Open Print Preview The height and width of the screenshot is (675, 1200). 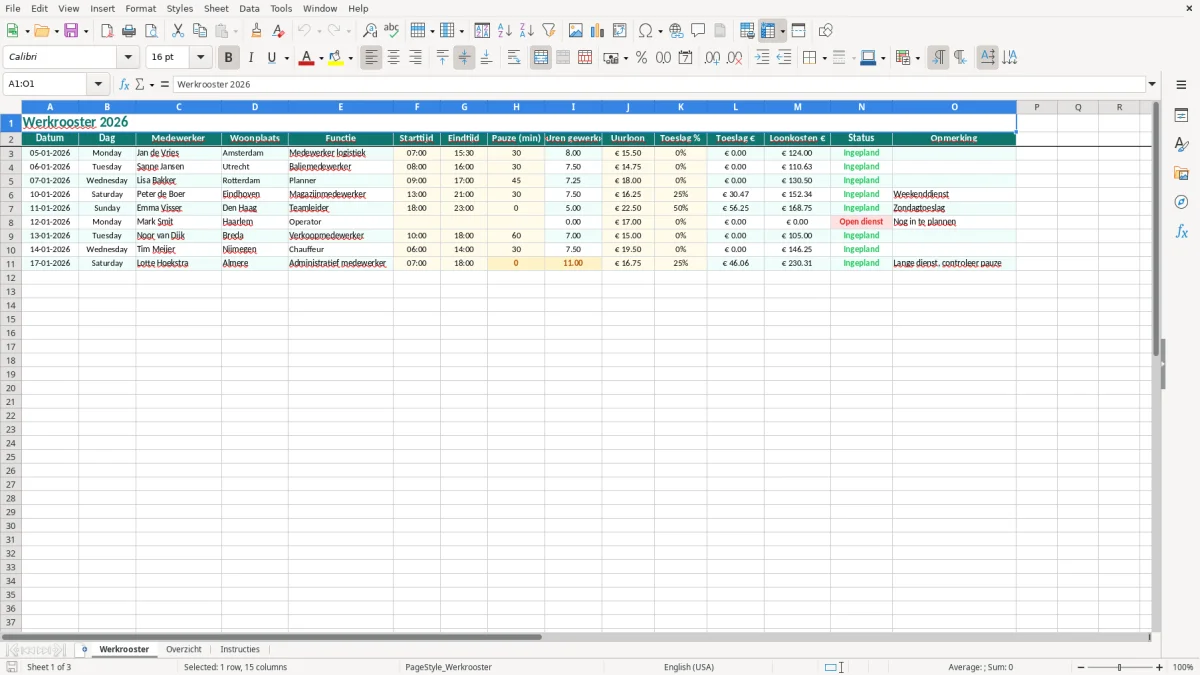click(151, 31)
